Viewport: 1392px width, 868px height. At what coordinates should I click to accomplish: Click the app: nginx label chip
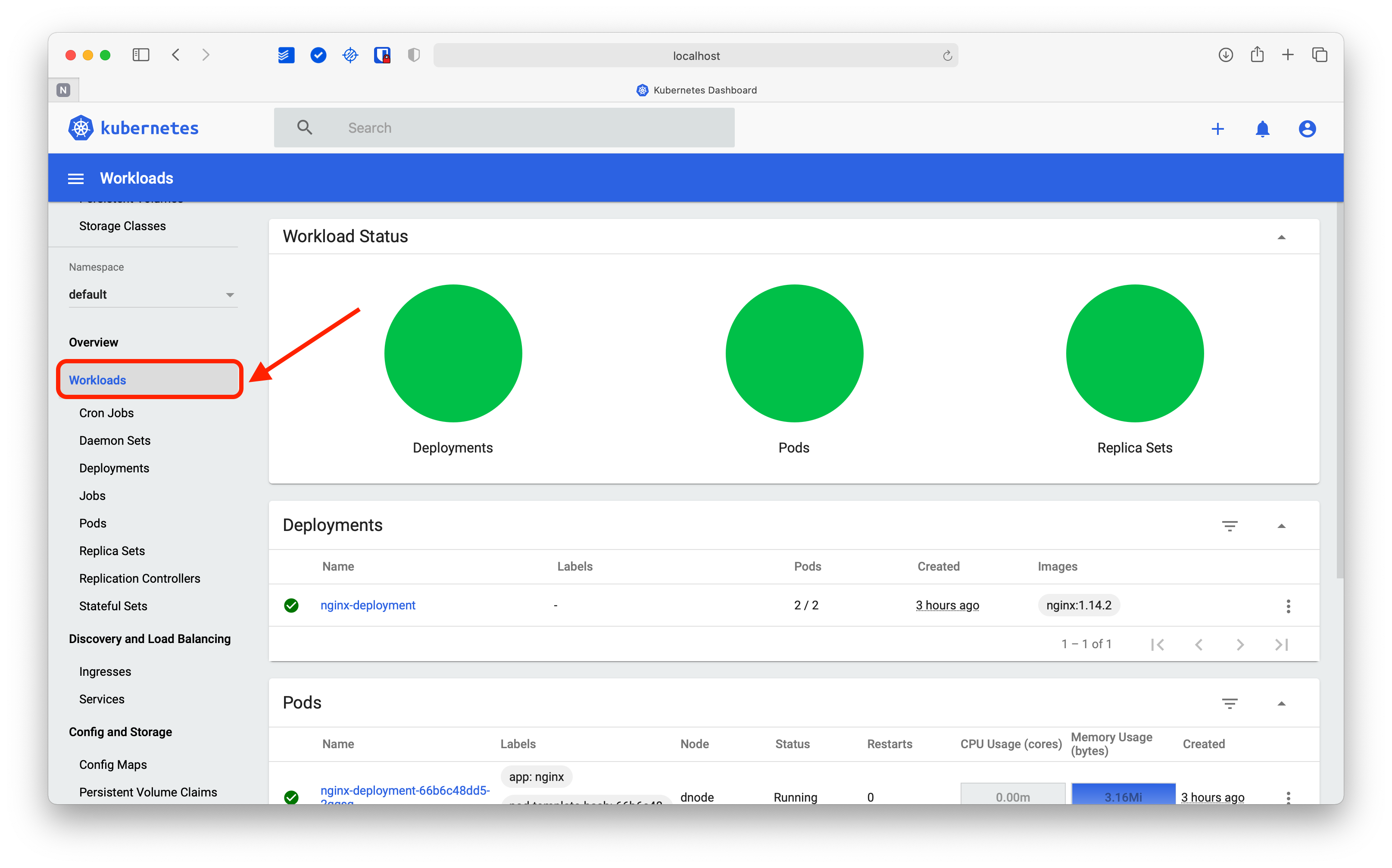pos(536,777)
